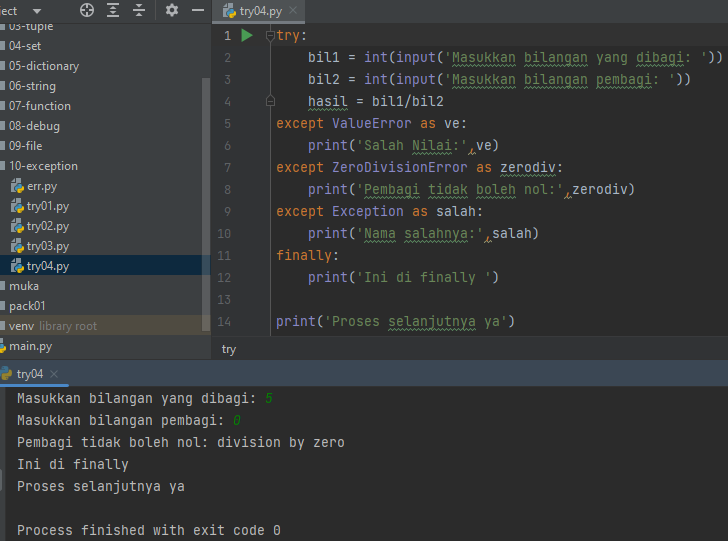
Task: Click console line 'Ini di finally'
Action: (x=73, y=464)
